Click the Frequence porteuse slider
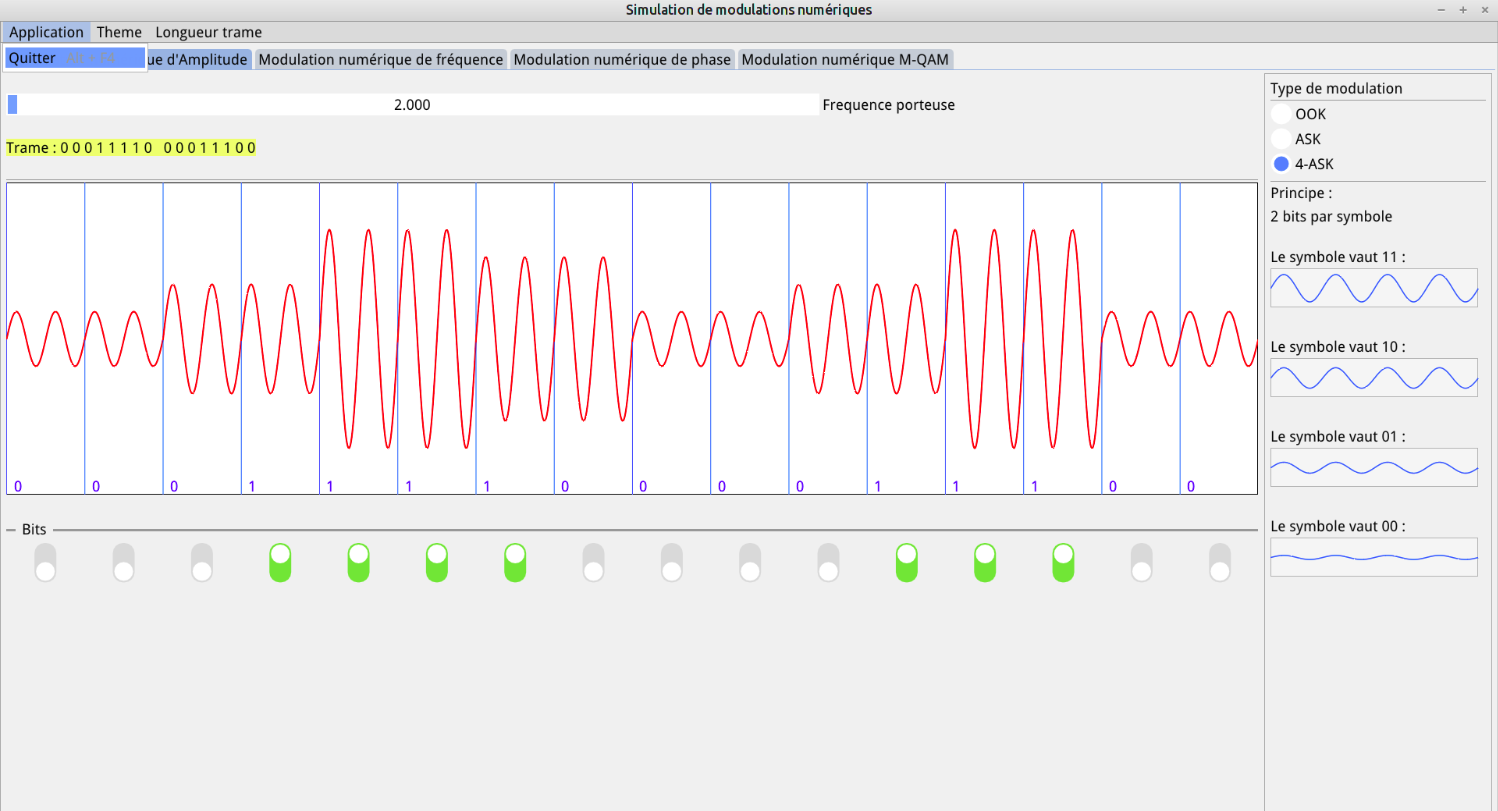 click(x=413, y=104)
